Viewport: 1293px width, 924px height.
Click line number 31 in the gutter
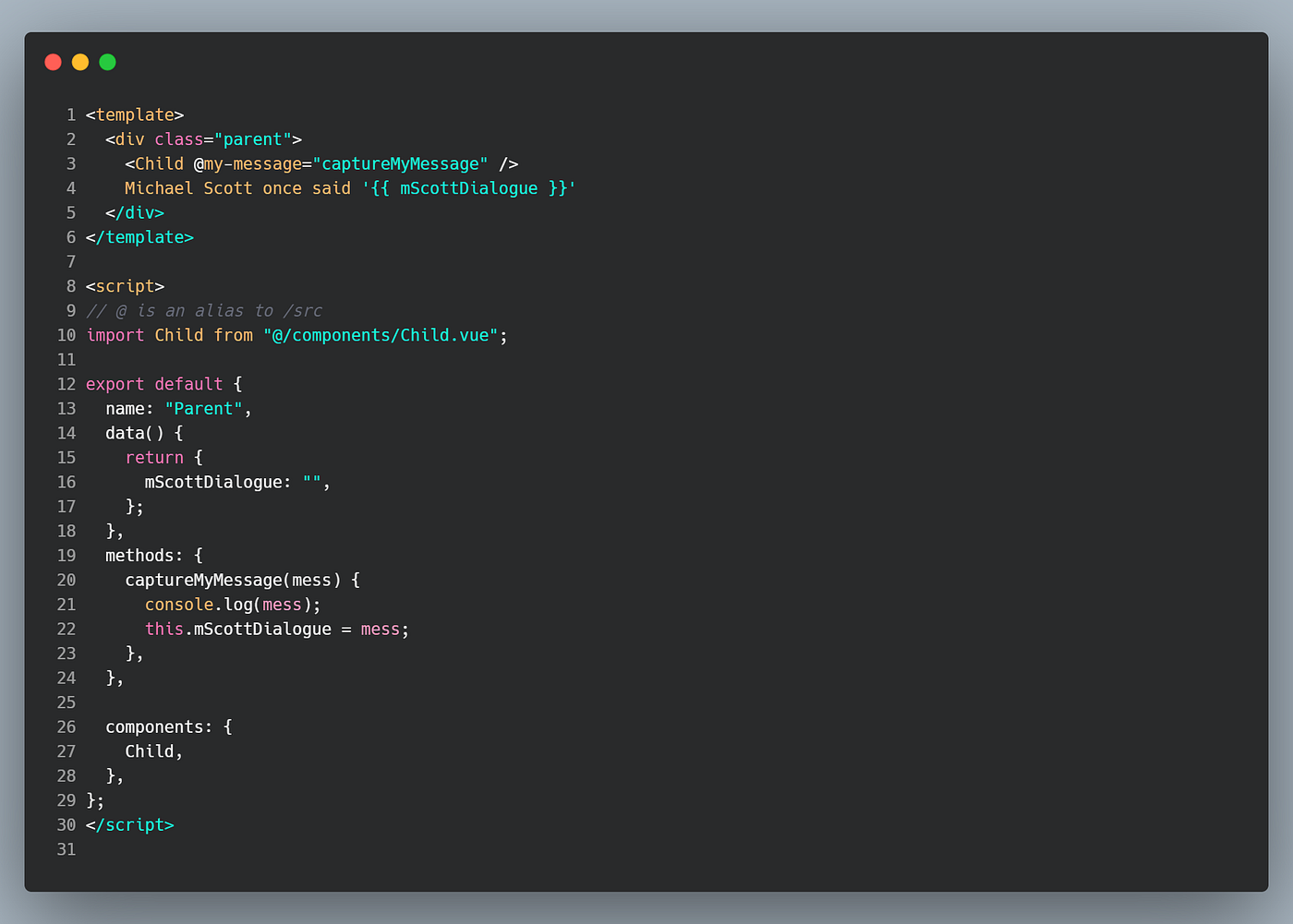(66, 849)
